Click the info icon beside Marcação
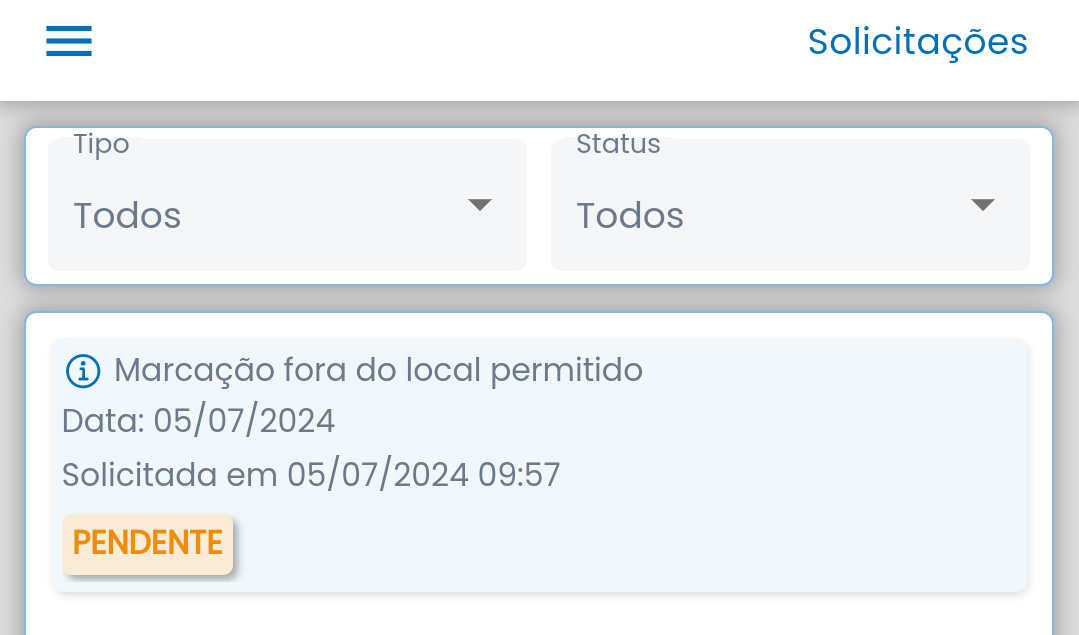 coord(83,371)
